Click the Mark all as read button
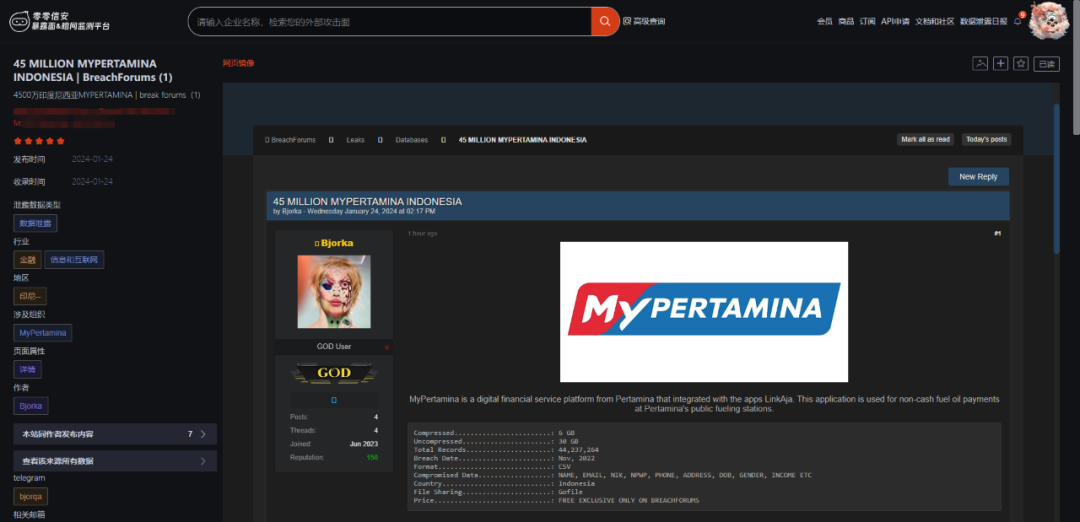The image size is (1080, 522). (926, 139)
